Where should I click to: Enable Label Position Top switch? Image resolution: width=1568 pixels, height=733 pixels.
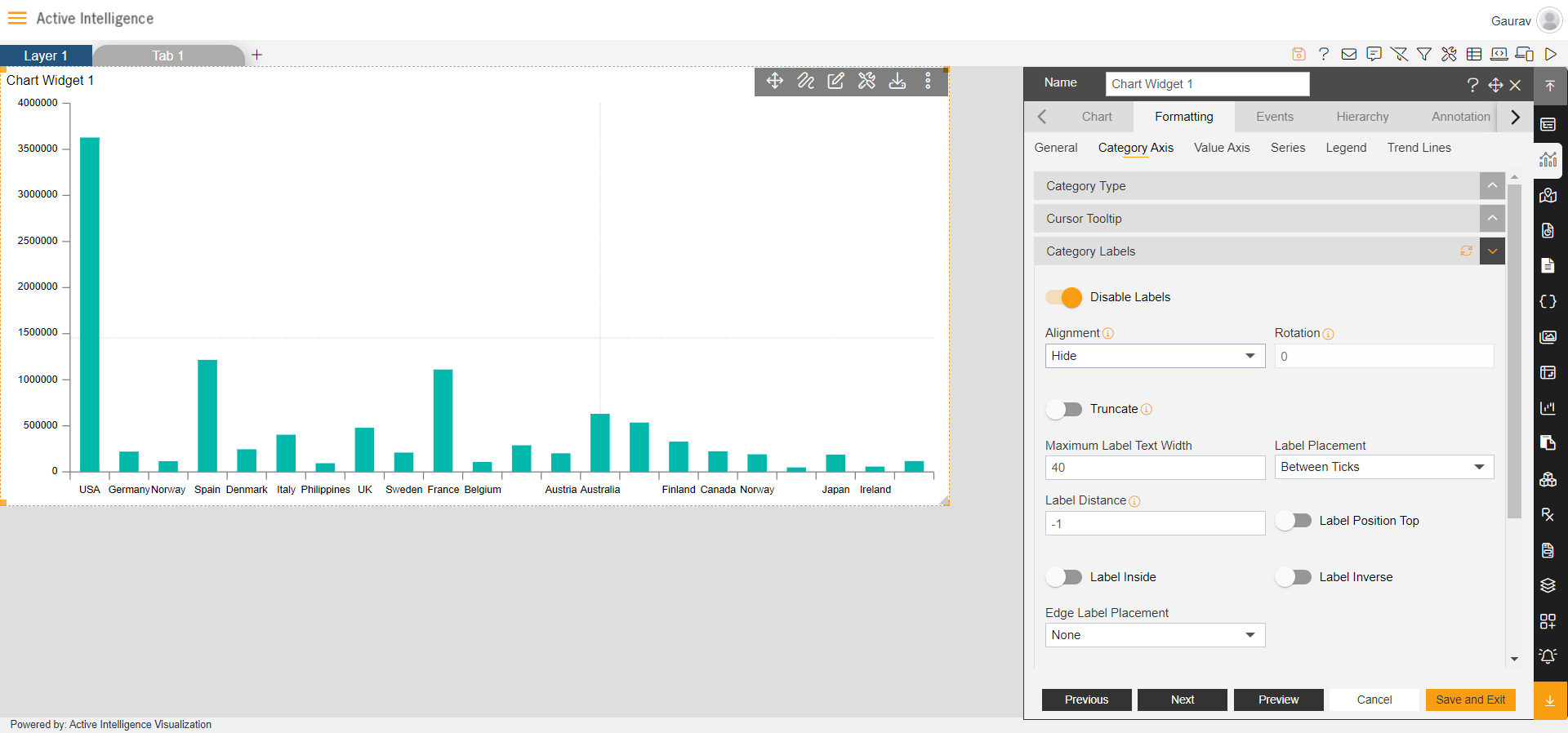(1294, 521)
